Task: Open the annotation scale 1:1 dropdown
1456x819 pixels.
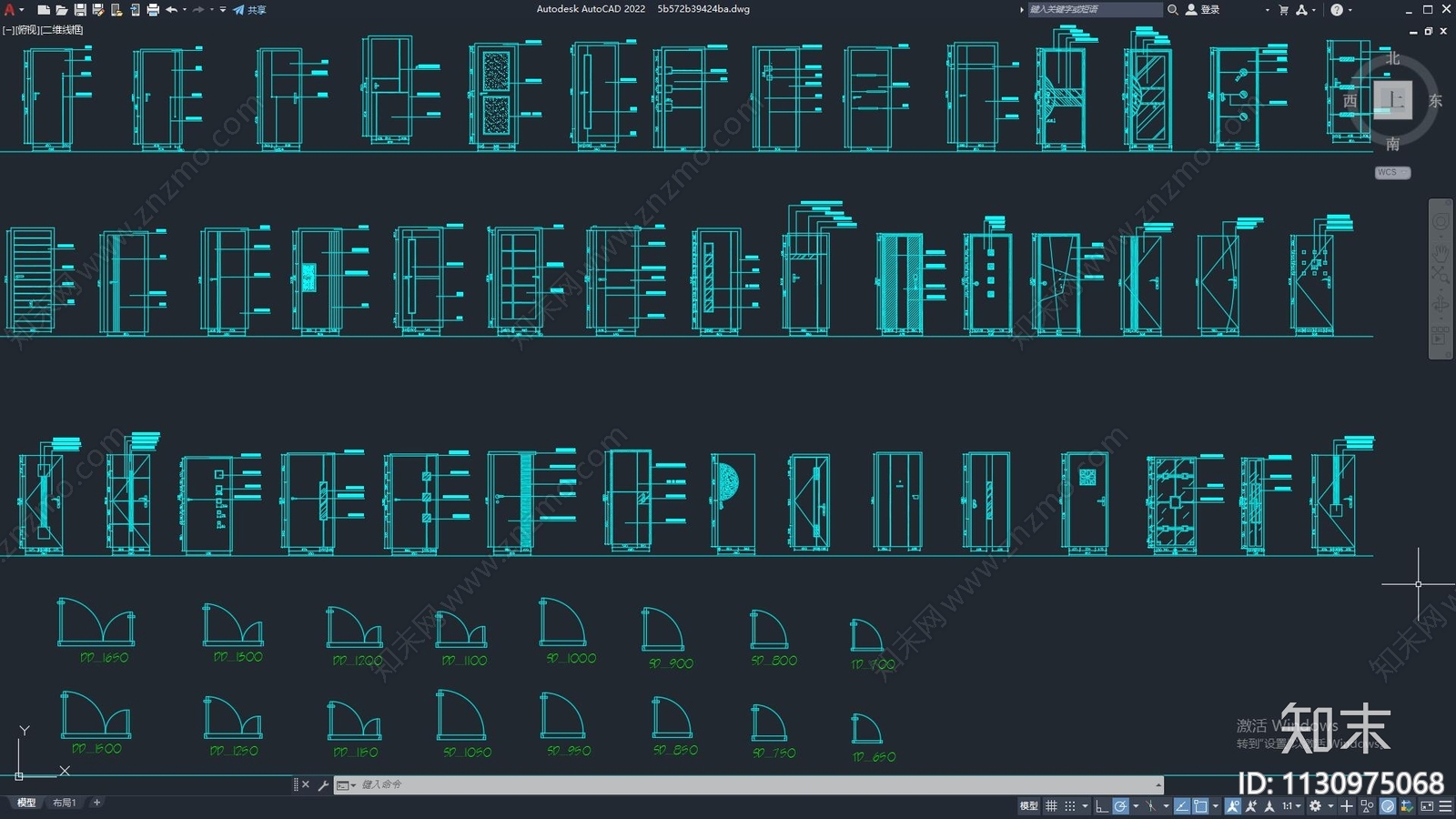Action: click(1290, 806)
